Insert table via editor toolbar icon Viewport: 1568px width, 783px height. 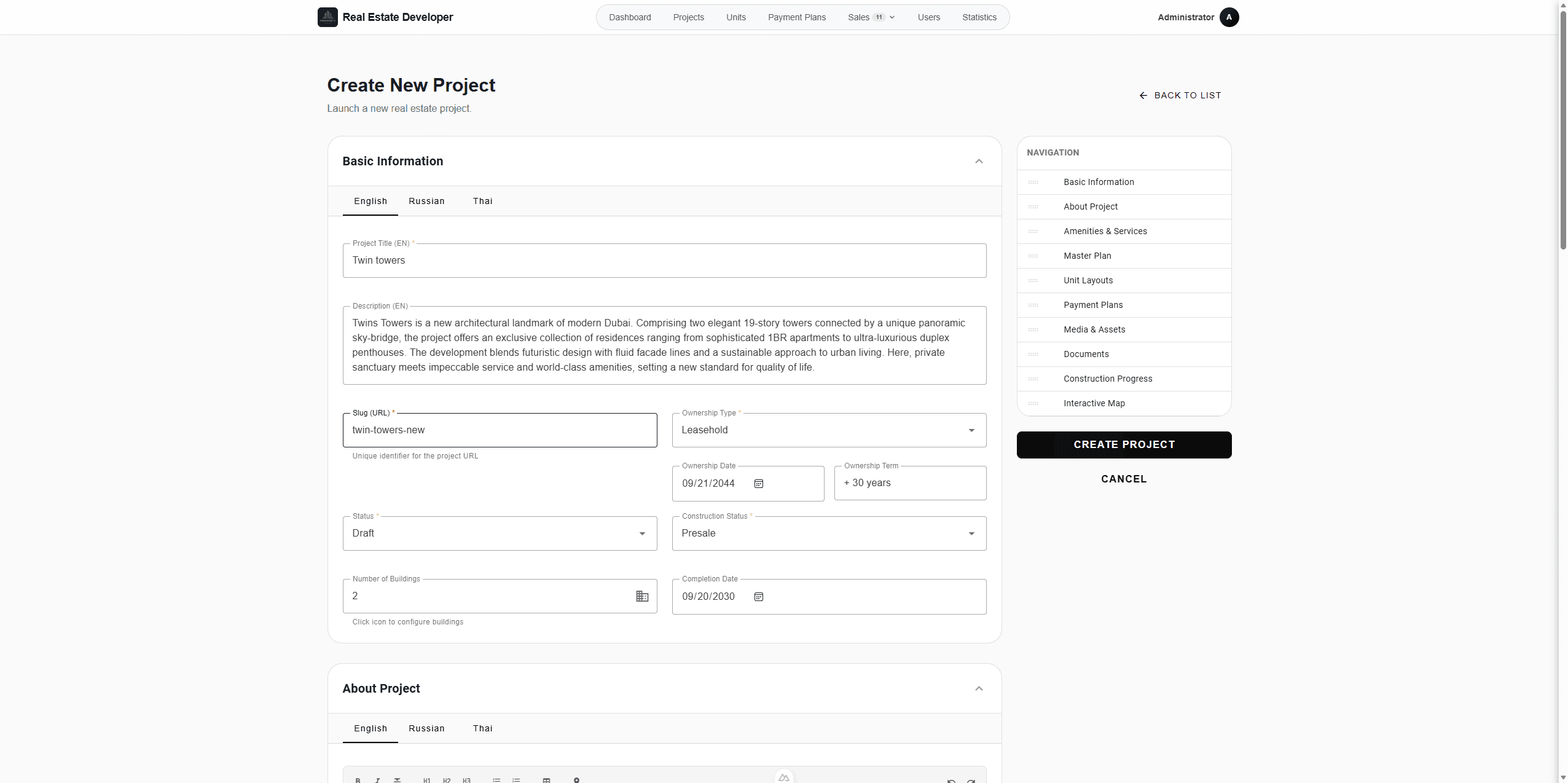pos(546,780)
